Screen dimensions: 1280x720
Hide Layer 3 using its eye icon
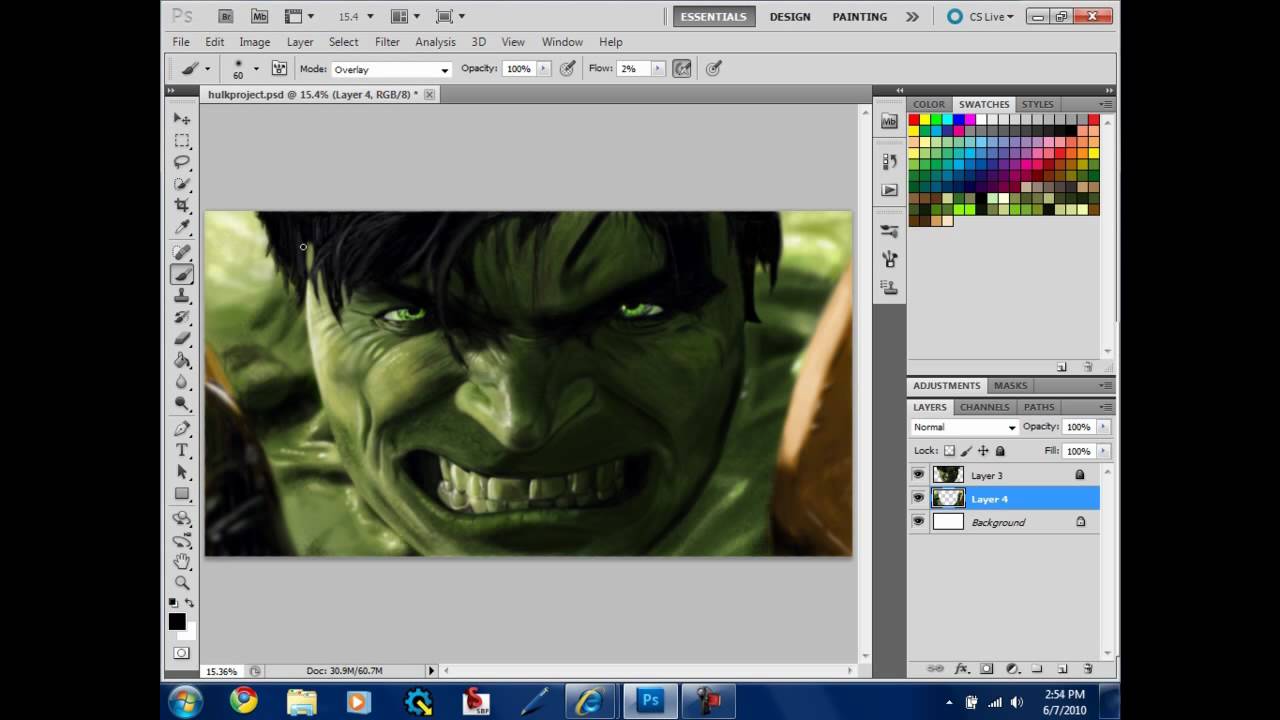coord(919,475)
